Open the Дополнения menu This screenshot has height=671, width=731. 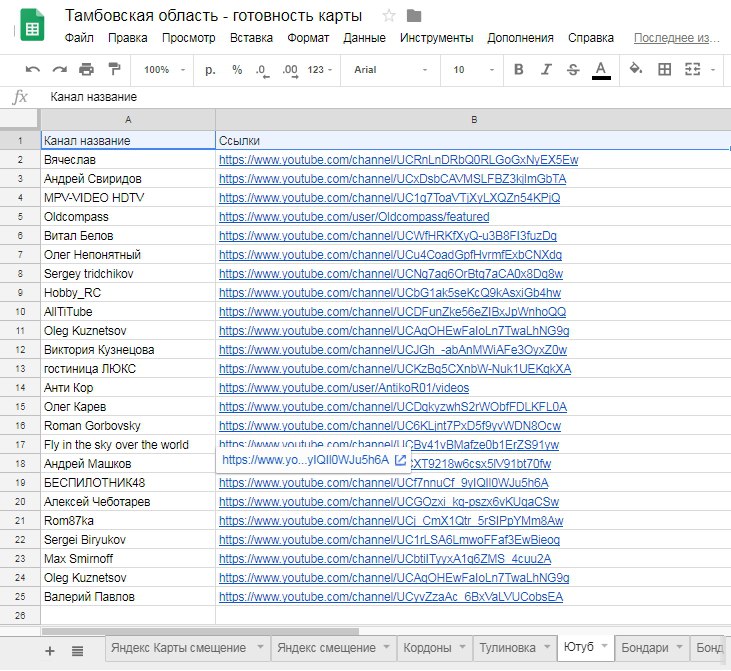click(x=520, y=38)
